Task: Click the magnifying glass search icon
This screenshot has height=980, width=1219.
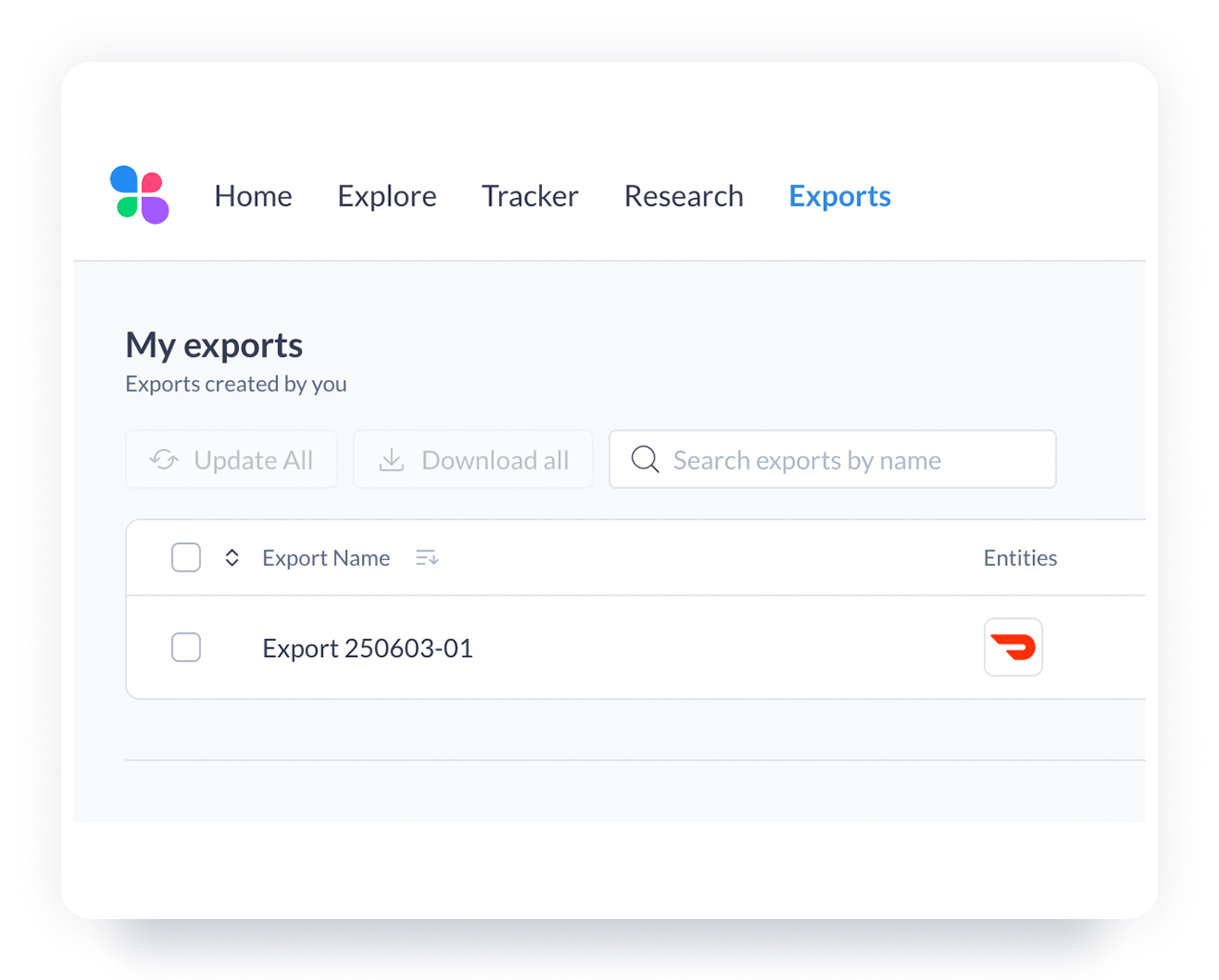Action: click(x=645, y=460)
